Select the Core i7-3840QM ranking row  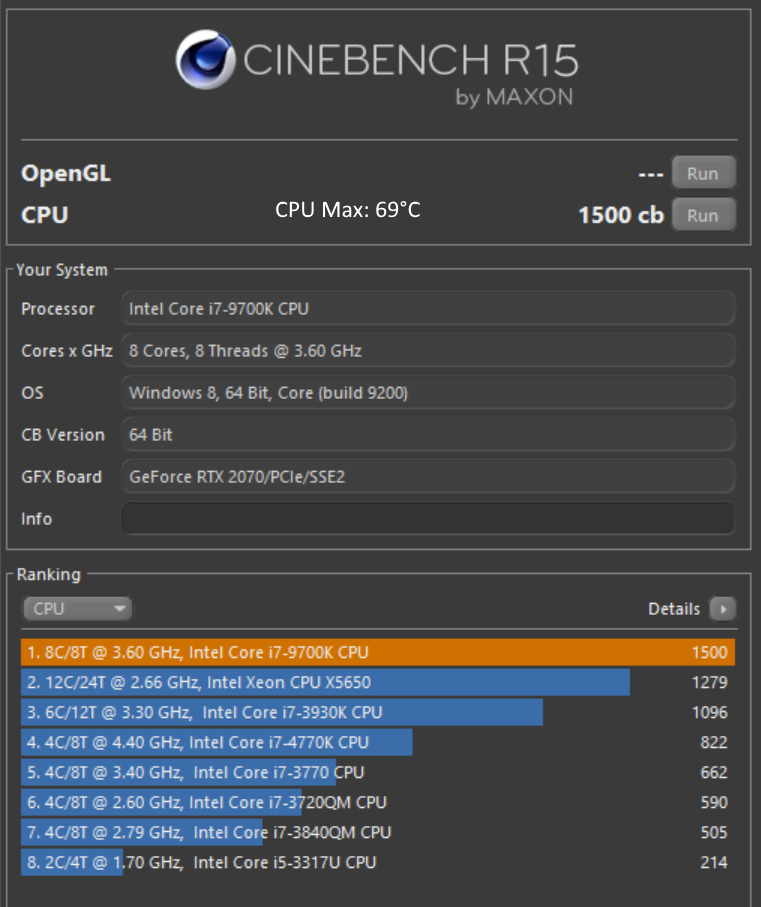(377, 832)
